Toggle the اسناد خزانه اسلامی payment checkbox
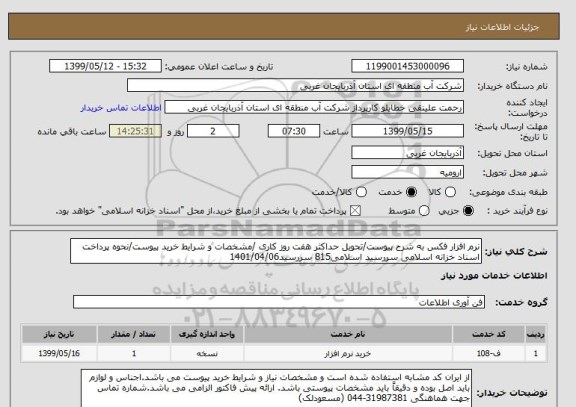Image resolution: width=576 pixels, height=407 pixels. pyautogui.click(x=355, y=211)
